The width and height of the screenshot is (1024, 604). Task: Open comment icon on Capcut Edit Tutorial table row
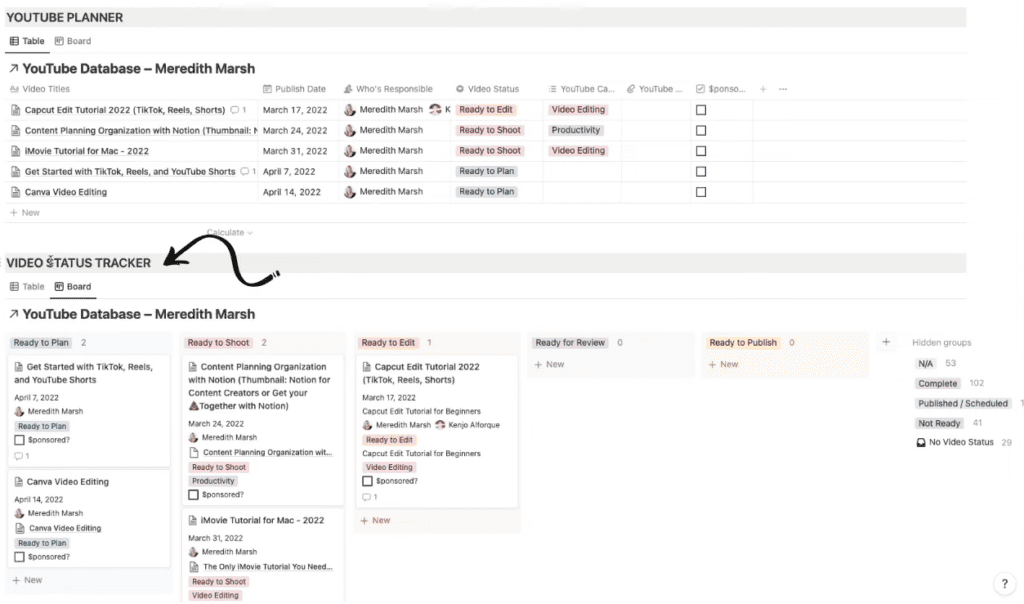coord(234,110)
